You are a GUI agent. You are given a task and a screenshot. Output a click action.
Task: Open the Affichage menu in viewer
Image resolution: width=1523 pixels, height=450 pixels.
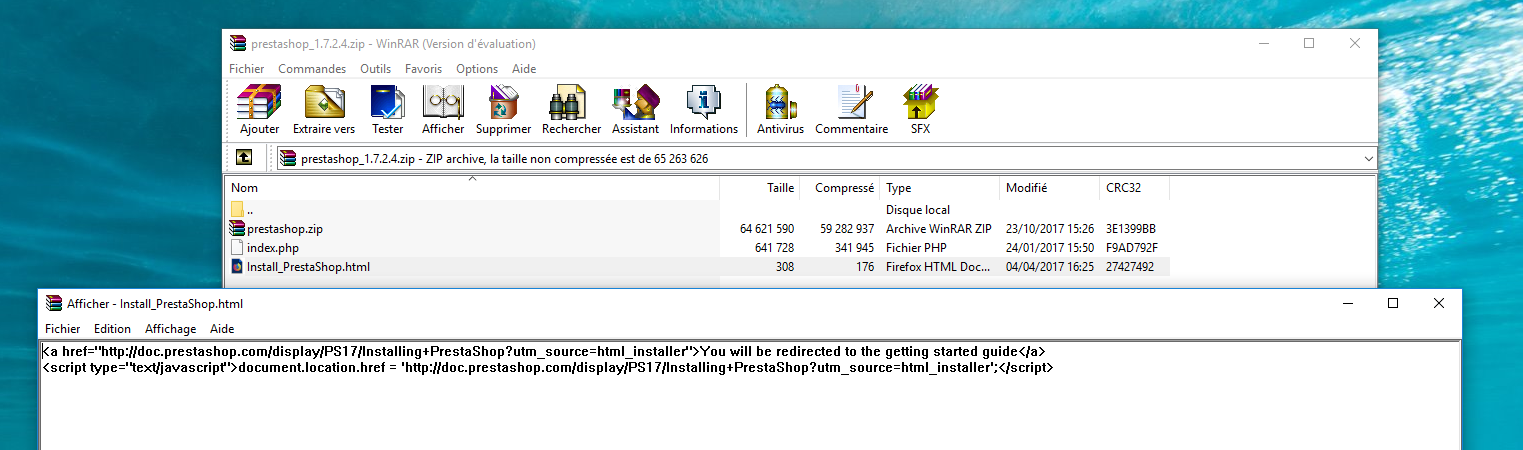pyautogui.click(x=170, y=328)
